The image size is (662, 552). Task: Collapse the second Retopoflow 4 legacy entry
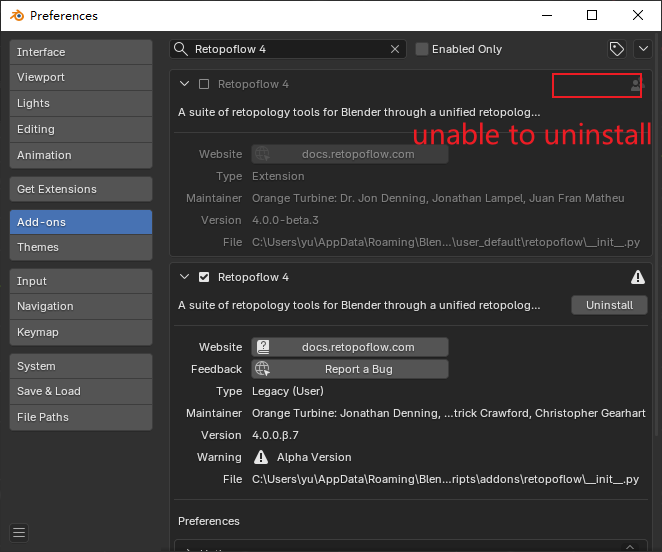[184, 277]
